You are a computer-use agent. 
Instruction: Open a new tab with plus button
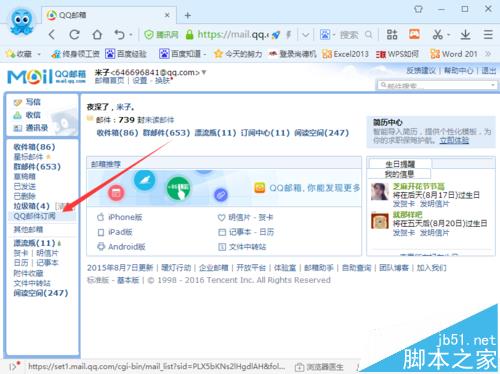pos(188,15)
